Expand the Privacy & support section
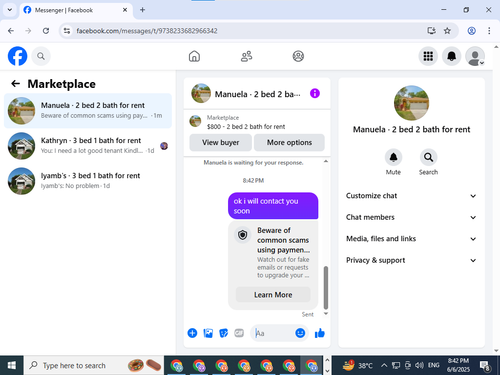Image resolution: width=500 pixels, height=375 pixels. (x=411, y=260)
